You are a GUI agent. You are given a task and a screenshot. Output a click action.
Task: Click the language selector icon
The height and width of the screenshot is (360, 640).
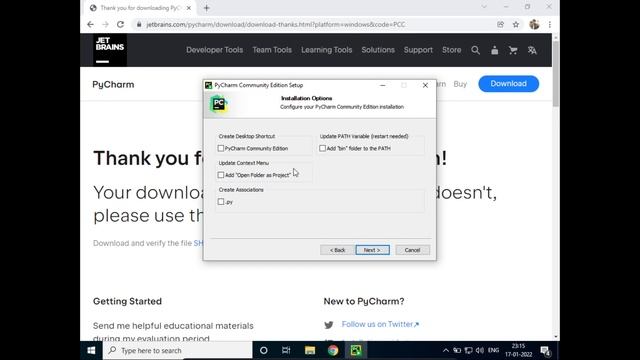coord(532,50)
